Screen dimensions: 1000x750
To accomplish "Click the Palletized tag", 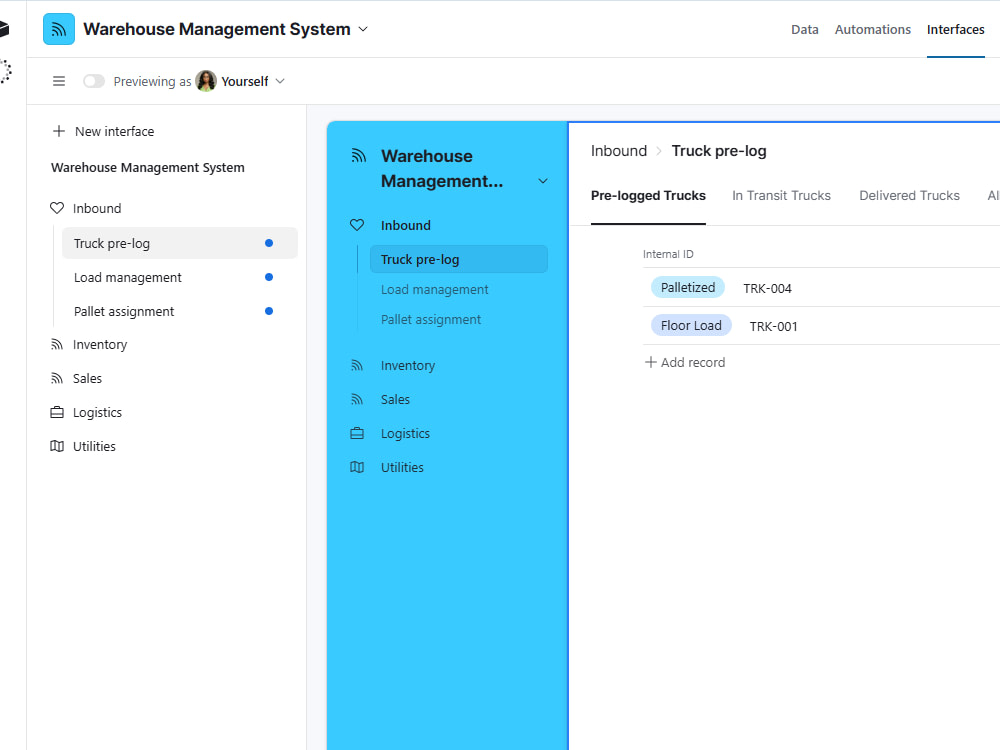I will click(x=688, y=288).
